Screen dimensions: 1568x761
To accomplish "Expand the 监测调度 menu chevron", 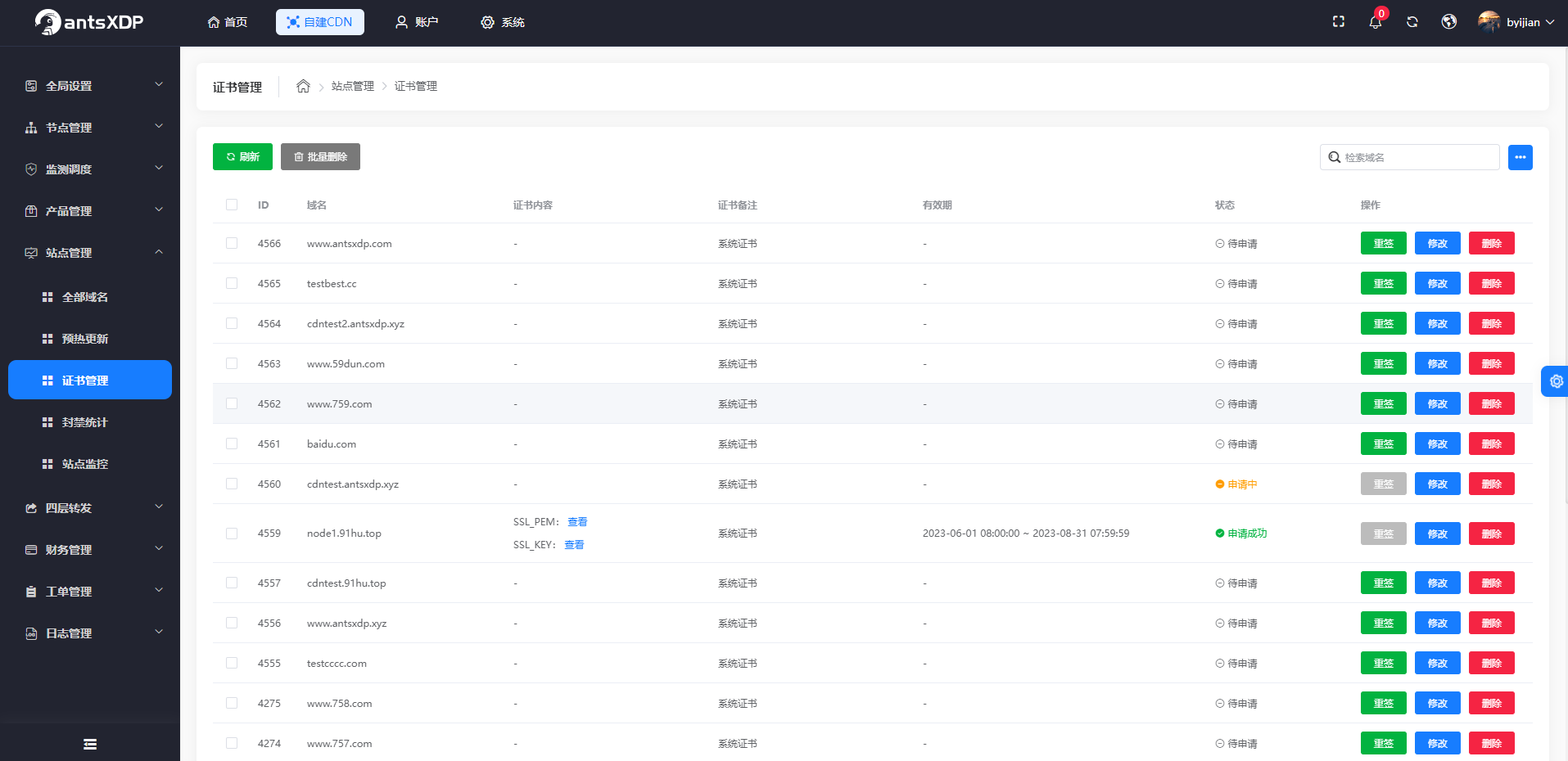I will (159, 168).
